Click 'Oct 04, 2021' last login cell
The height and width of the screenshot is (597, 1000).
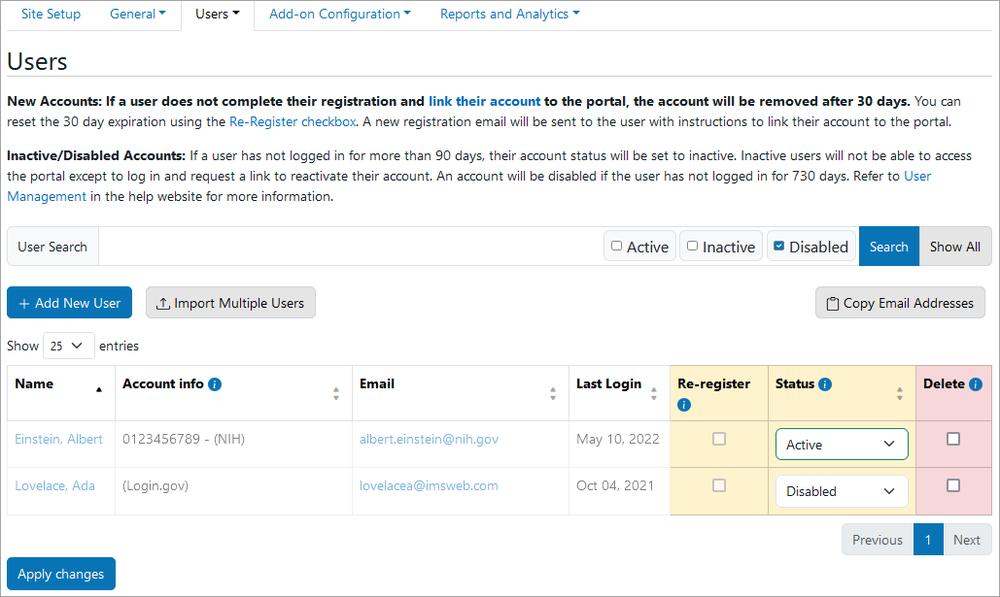click(615, 485)
